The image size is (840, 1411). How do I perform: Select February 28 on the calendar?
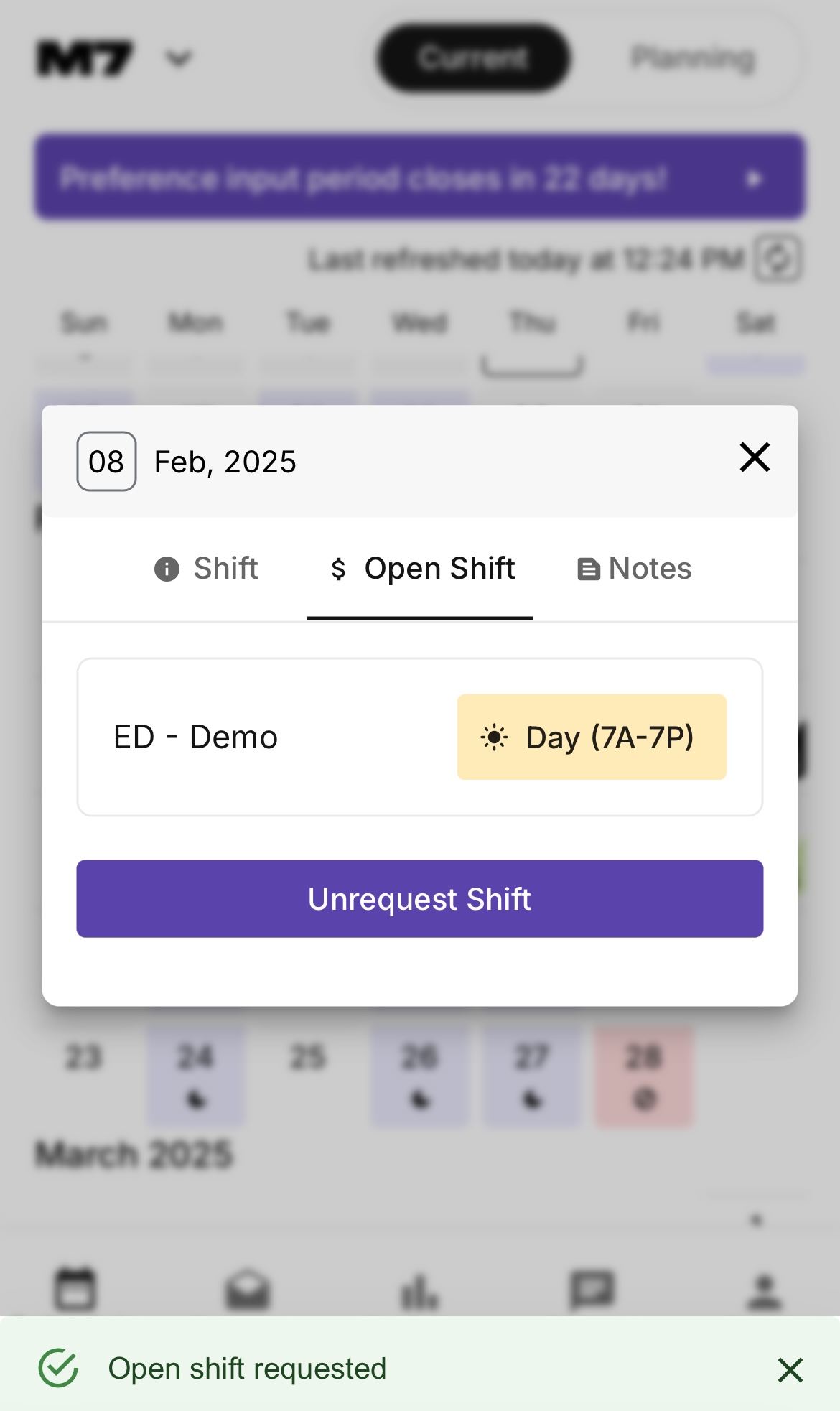pos(644,1075)
